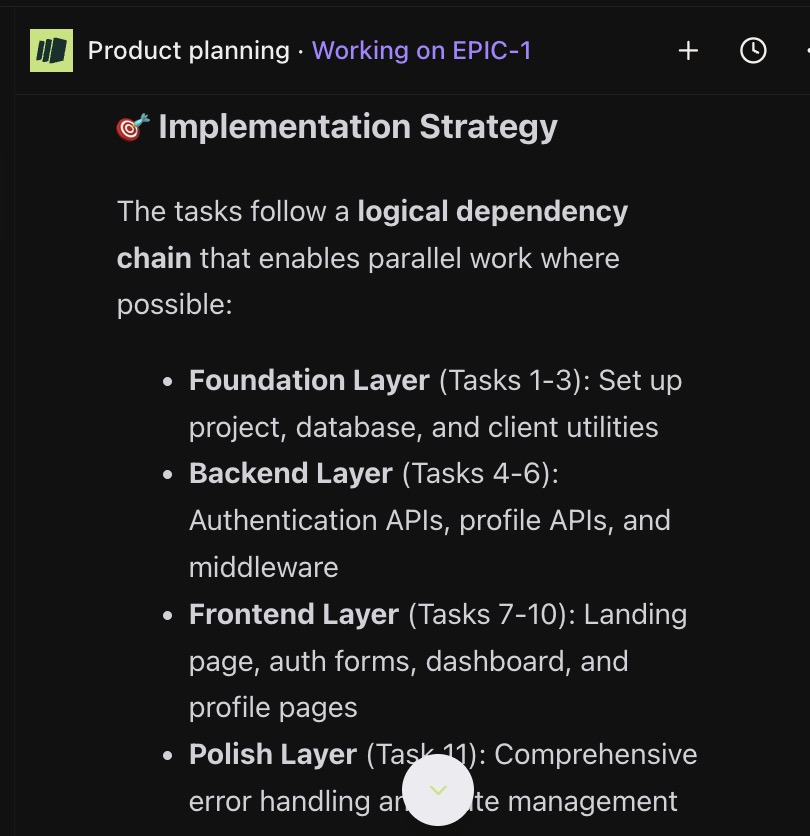Start a new chat with the plus icon
810x836 pixels.
[x=688, y=51]
